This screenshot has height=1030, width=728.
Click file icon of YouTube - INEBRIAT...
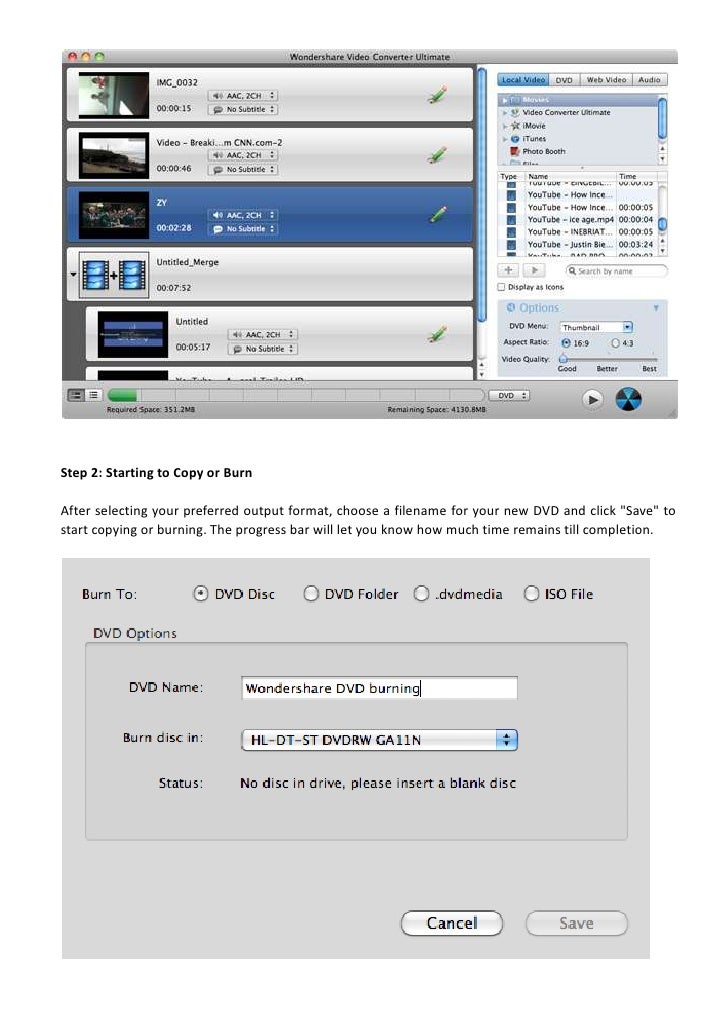[x=511, y=232]
